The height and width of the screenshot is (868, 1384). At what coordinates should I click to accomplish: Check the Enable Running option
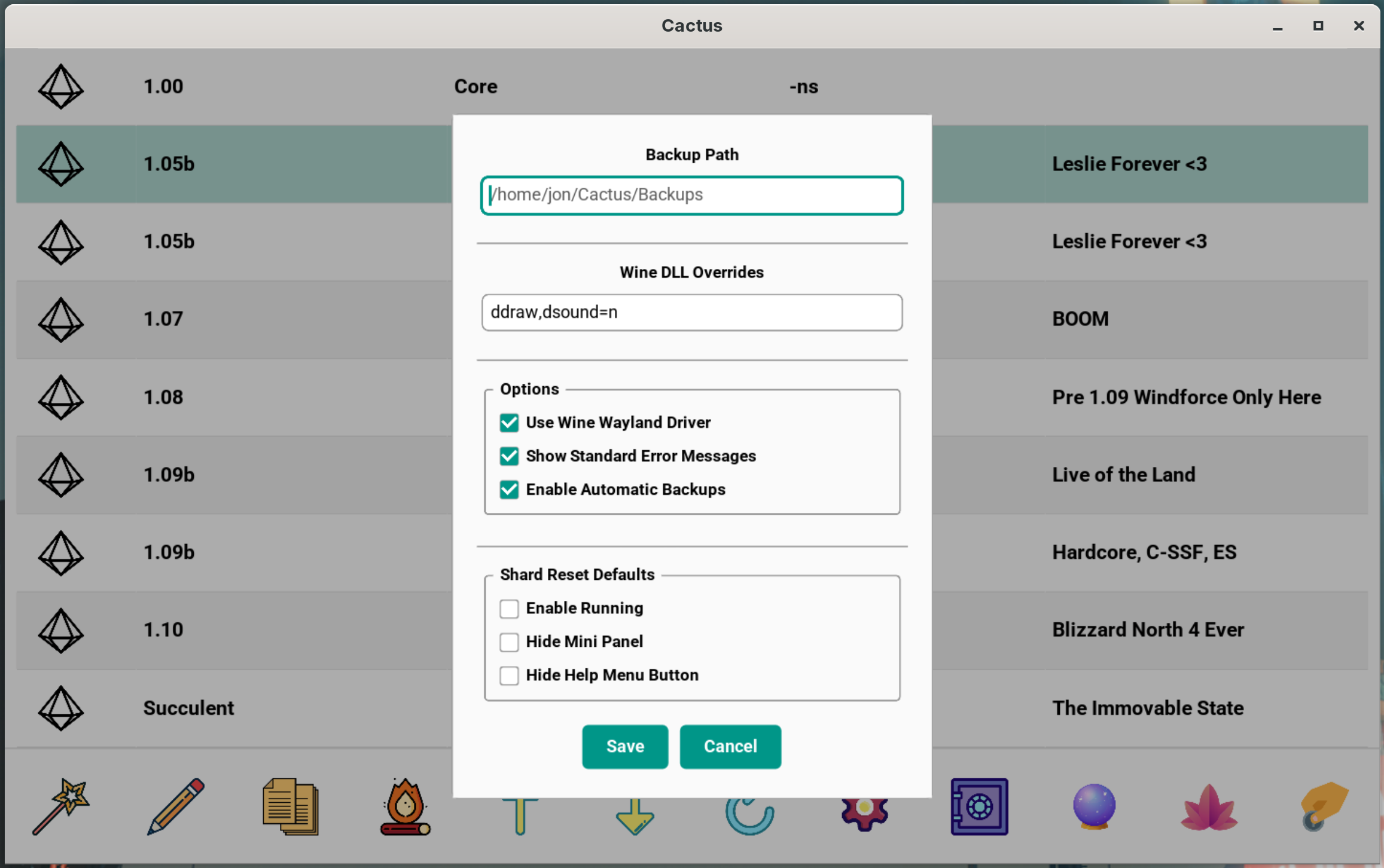click(x=509, y=609)
